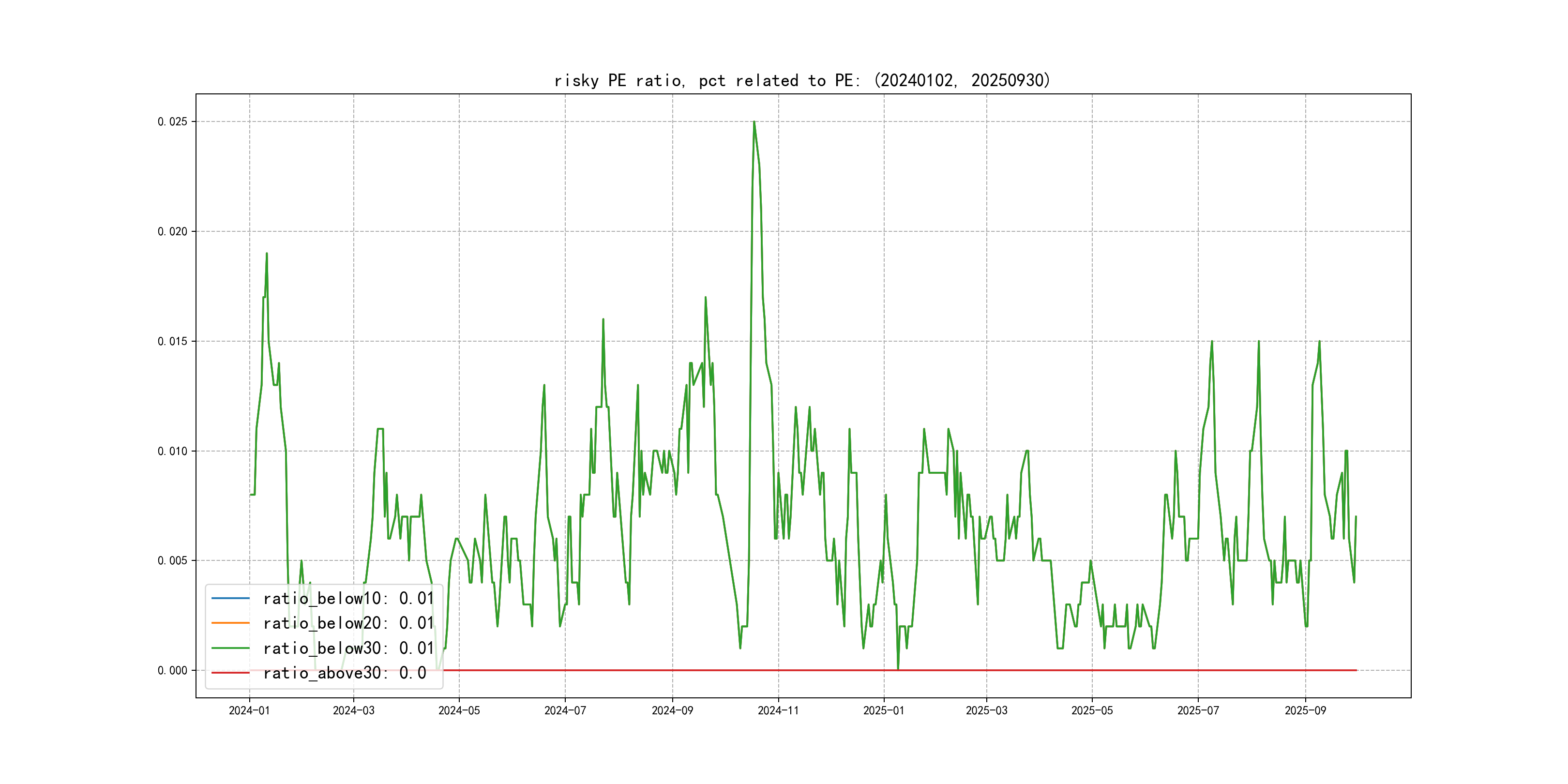Click the 2024-07 x-axis tick label
Image resolution: width=1568 pixels, height=784 pixels.
(x=565, y=710)
